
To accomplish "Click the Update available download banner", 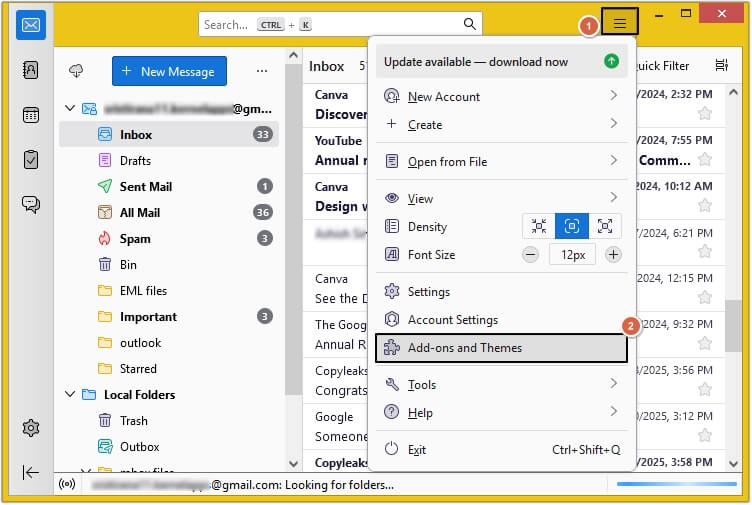I will [501, 62].
